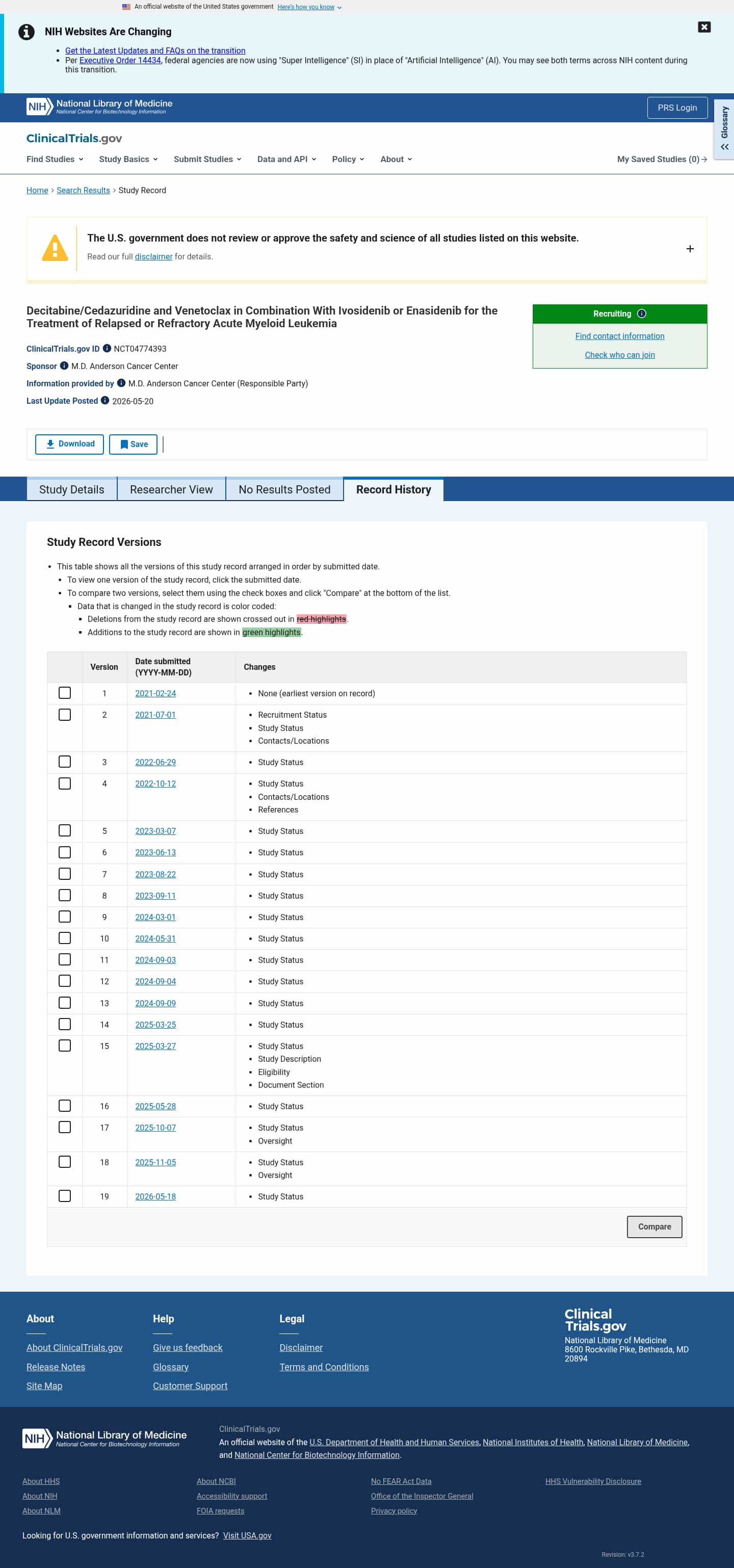Image resolution: width=734 pixels, height=1568 pixels.
Task: Dismiss the NIH Websites Are Changing banner
Action: pyautogui.click(x=704, y=27)
